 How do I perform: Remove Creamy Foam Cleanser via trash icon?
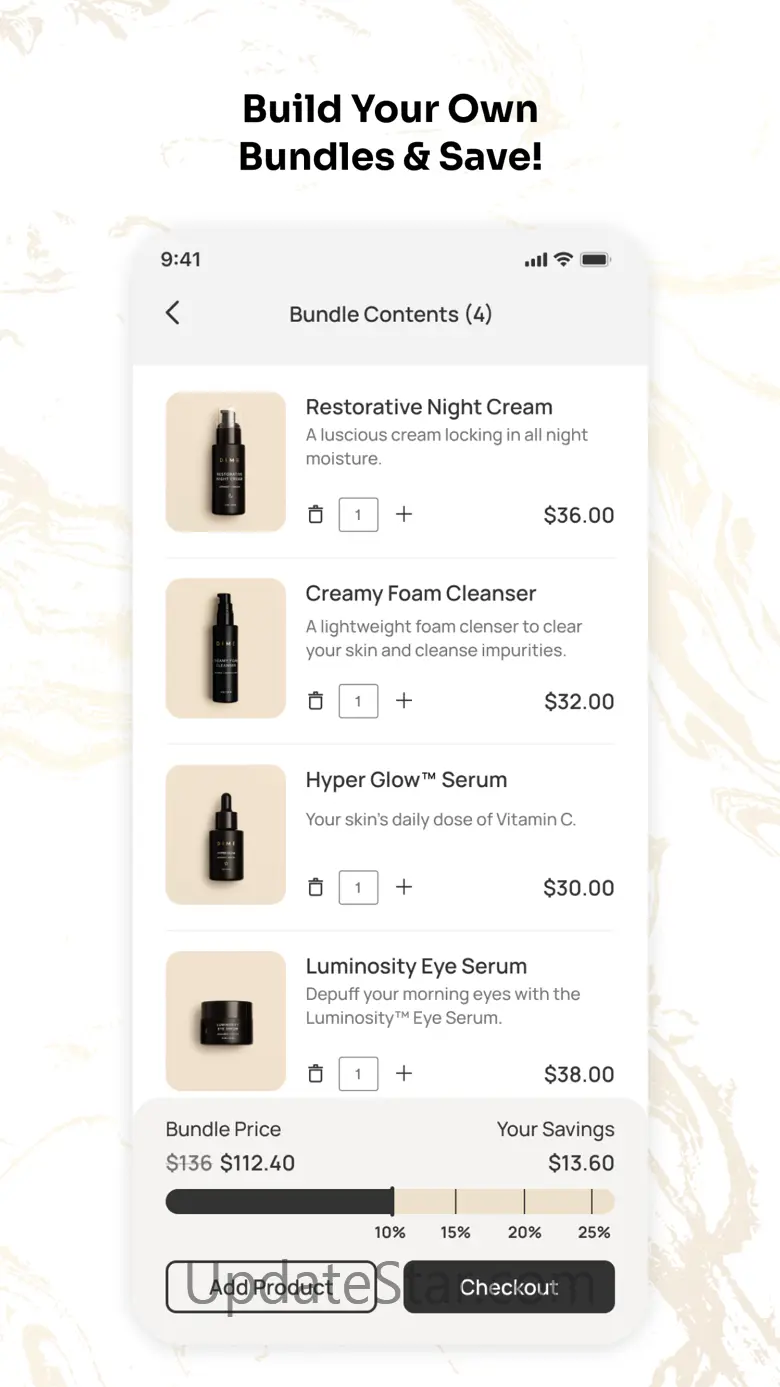(315, 701)
